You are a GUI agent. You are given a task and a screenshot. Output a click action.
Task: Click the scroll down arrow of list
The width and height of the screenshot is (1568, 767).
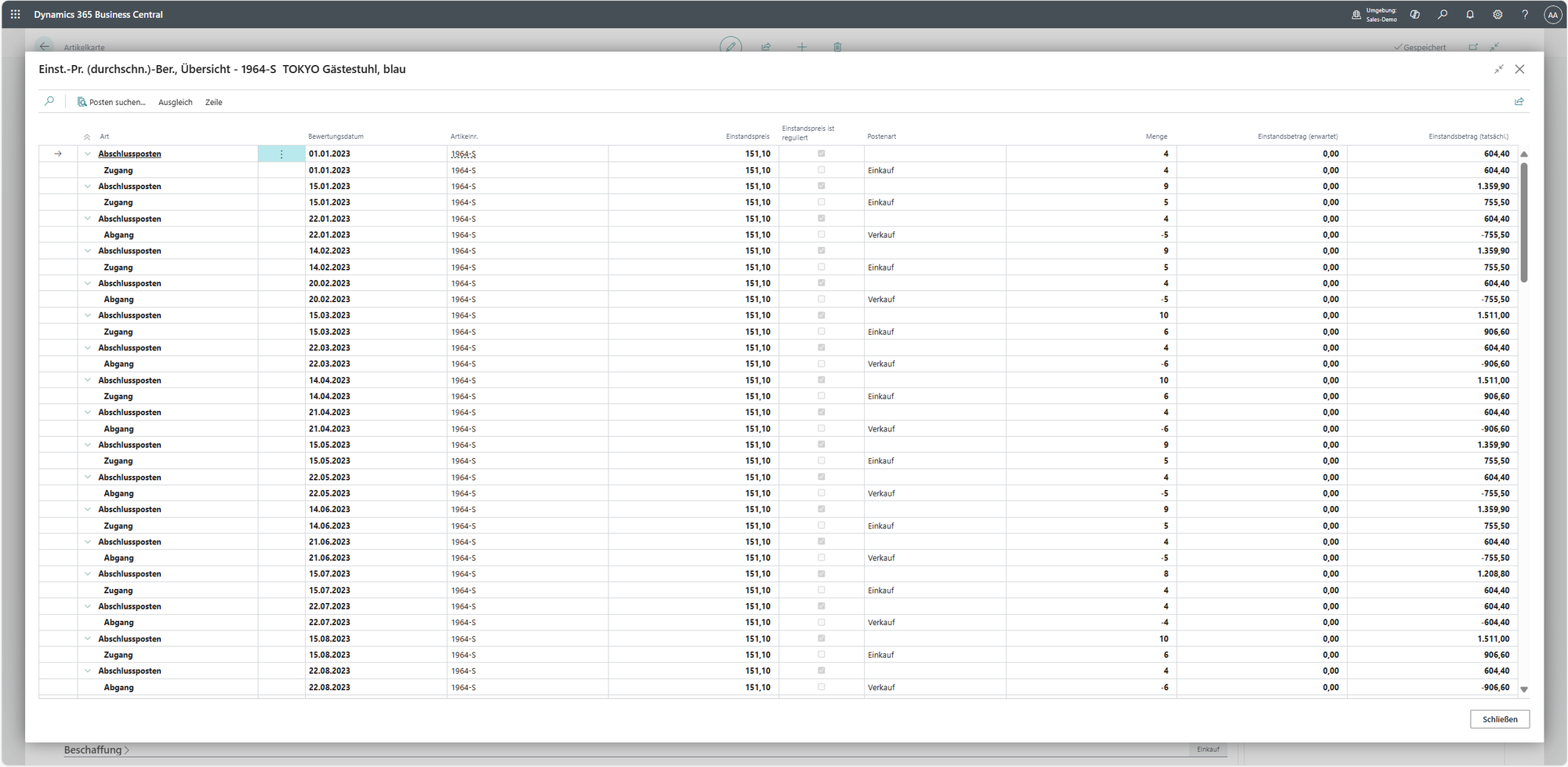[1524, 690]
